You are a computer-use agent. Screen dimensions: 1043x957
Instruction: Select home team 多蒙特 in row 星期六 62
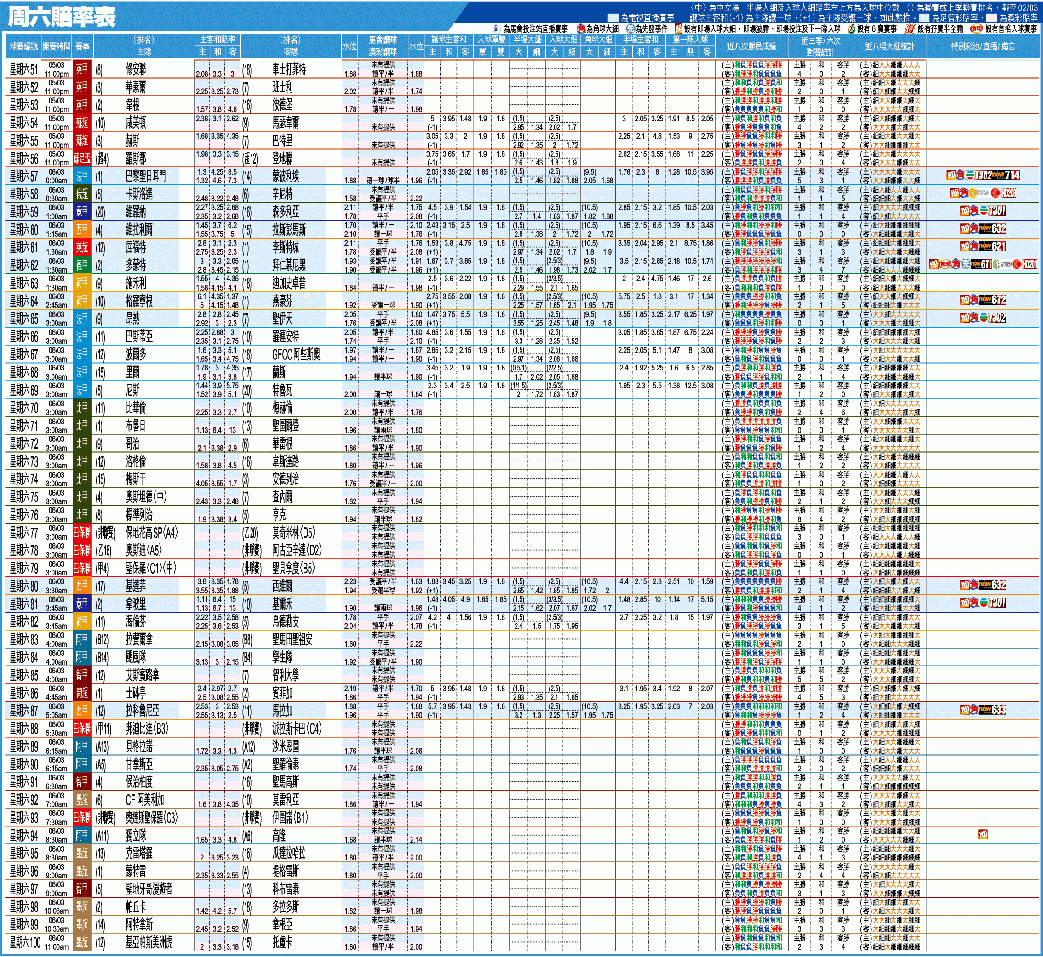click(136, 265)
